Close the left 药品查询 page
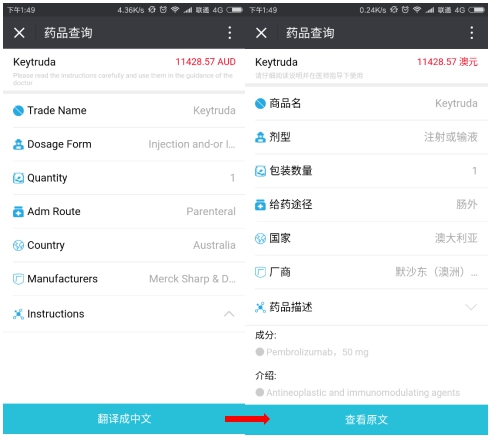495x442 pixels. pyautogui.click(x=19, y=33)
